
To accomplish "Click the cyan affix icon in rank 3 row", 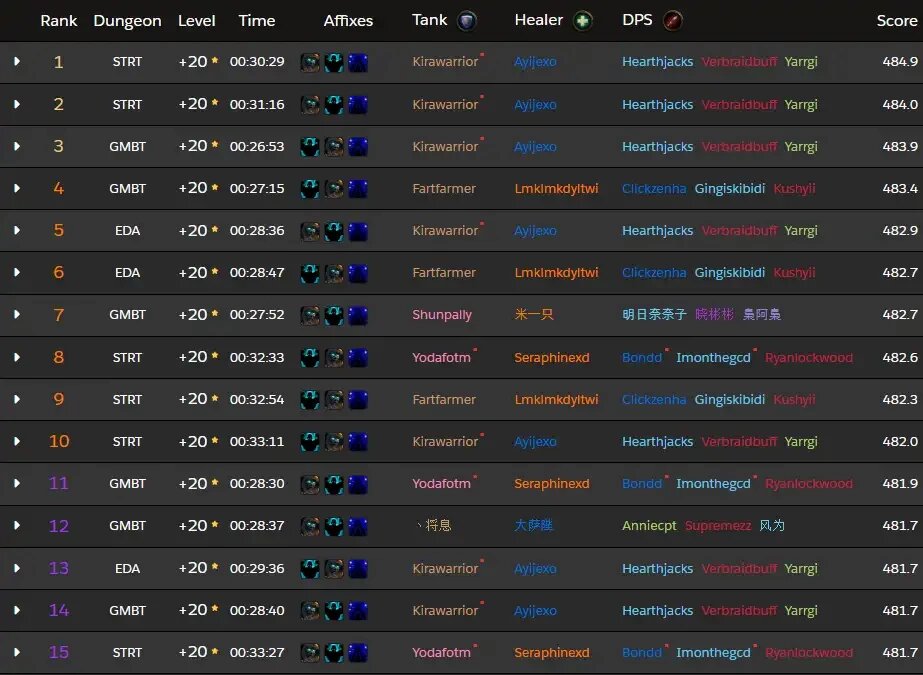I will pos(310,147).
